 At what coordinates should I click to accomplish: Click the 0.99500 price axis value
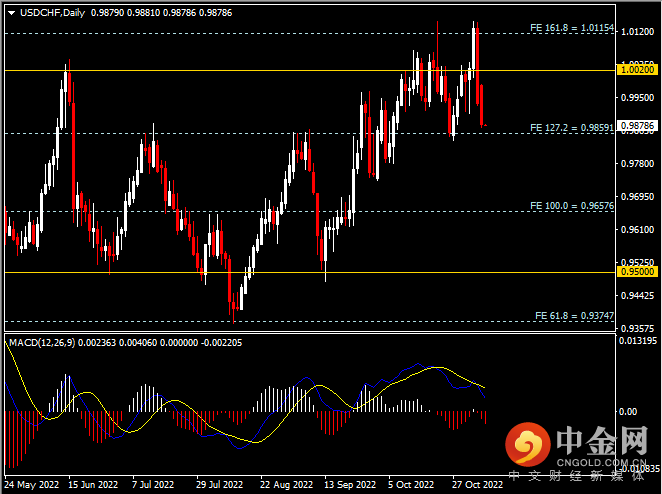[638, 98]
